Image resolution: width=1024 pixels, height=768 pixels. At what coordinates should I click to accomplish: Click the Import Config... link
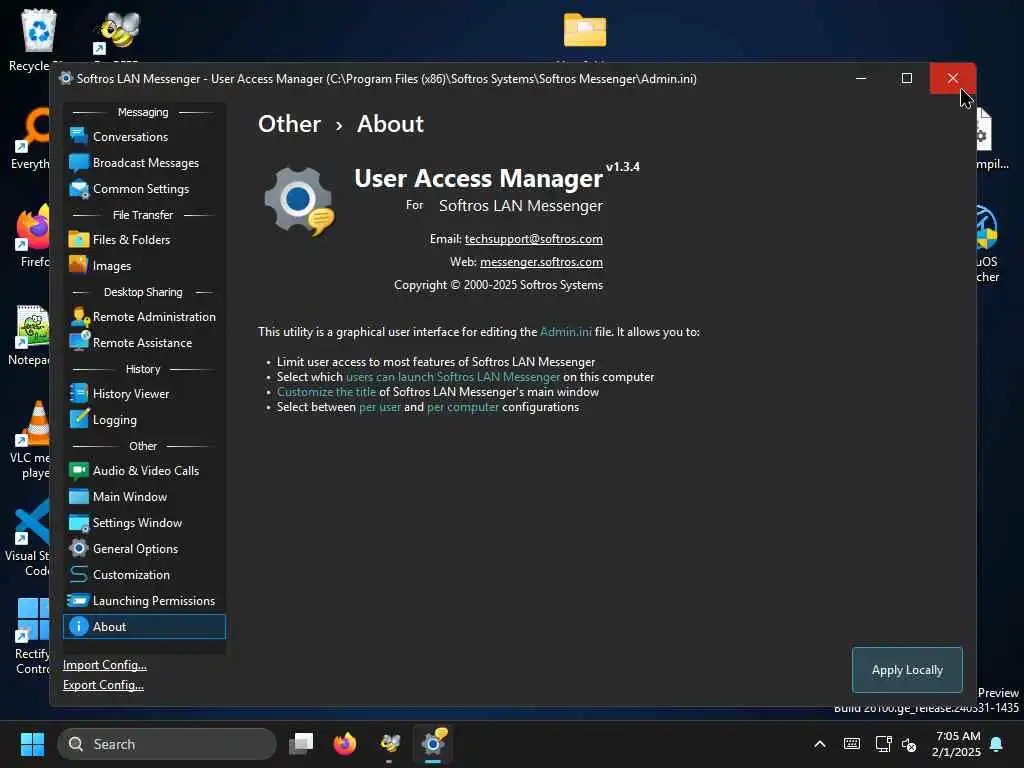(104, 665)
